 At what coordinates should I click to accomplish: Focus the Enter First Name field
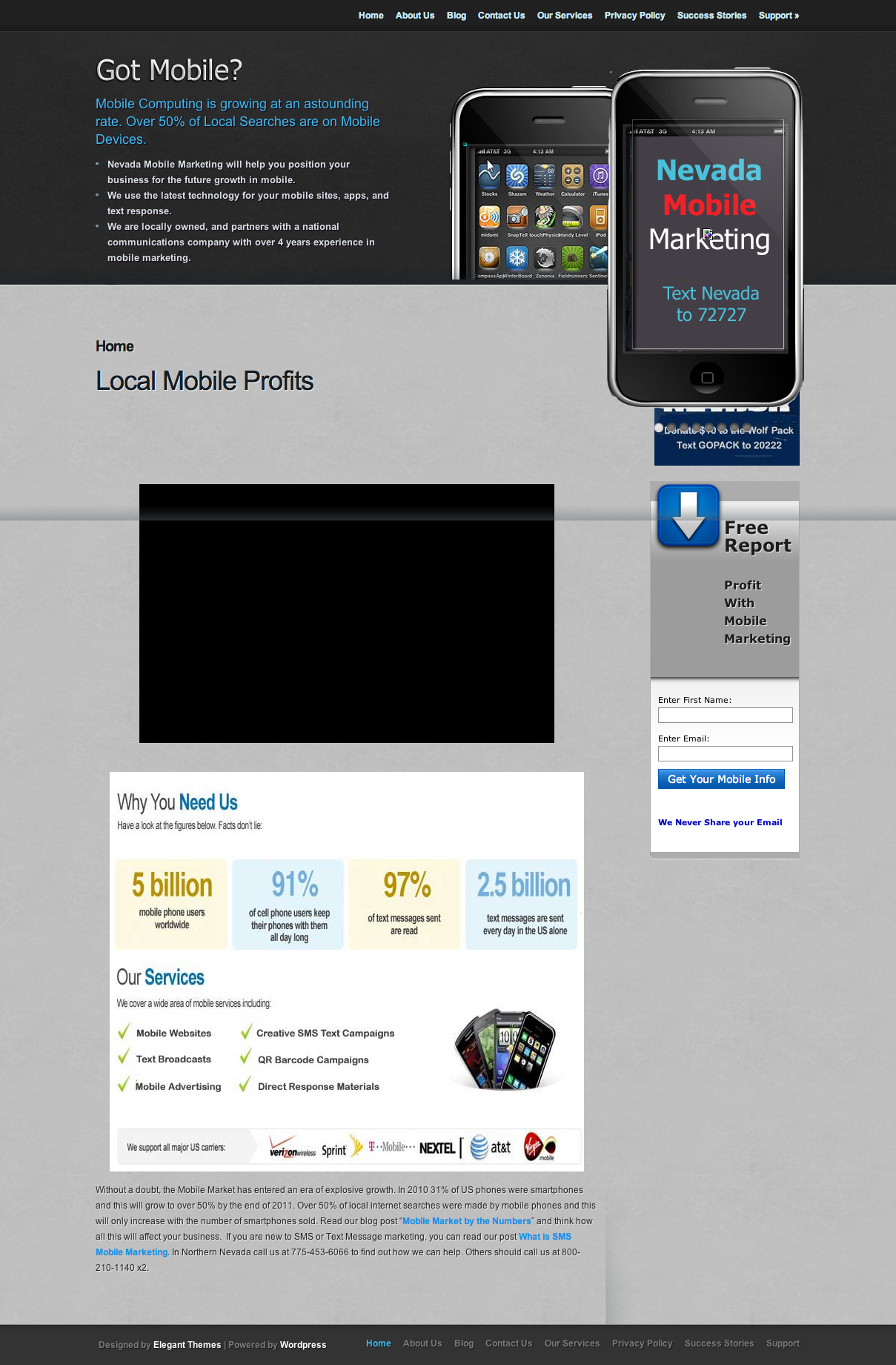point(725,715)
